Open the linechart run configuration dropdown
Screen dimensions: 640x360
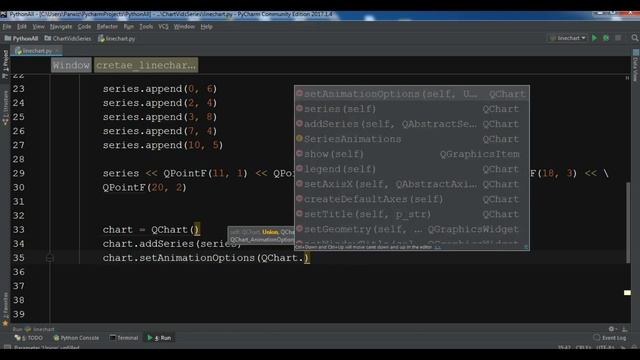click(567, 38)
